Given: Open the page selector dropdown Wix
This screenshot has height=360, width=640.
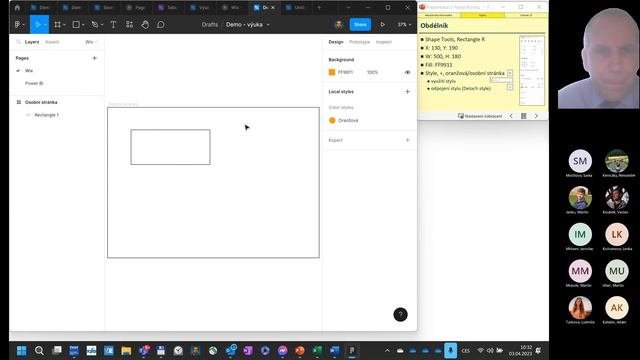Looking at the screenshot, I should coord(91,42).
